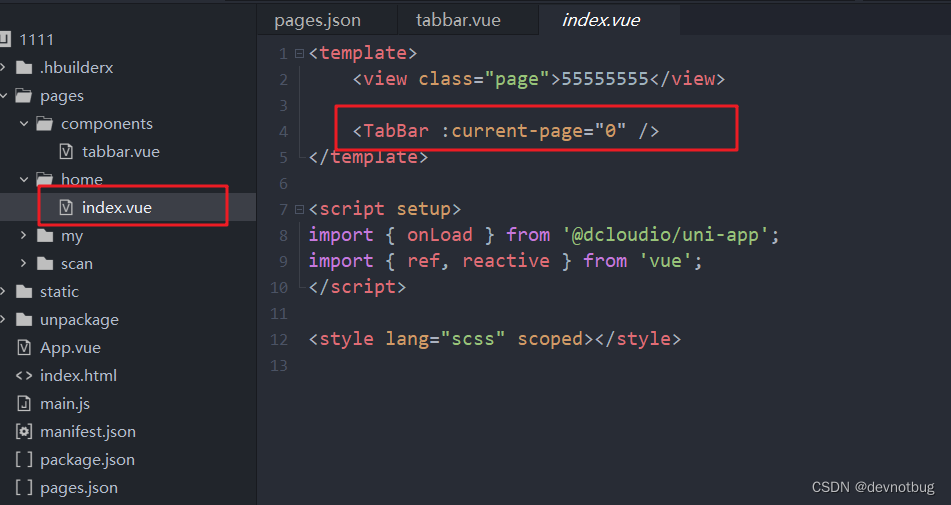Expand the scan folder chevron
The width and height of the screenshot is (951, 505).
pyautogui.click(x=24, y=263)
